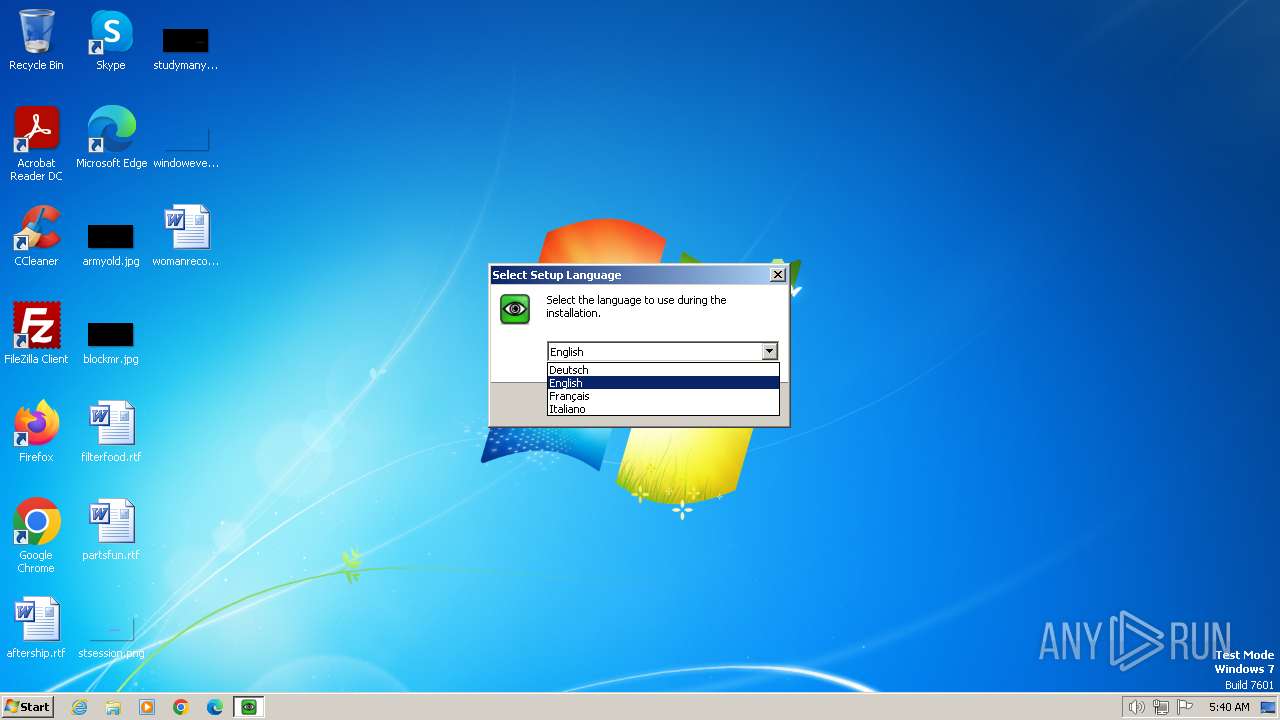1280x720 pixels.
Task: Close the Select Setup Language dialog
Action: 778,275
